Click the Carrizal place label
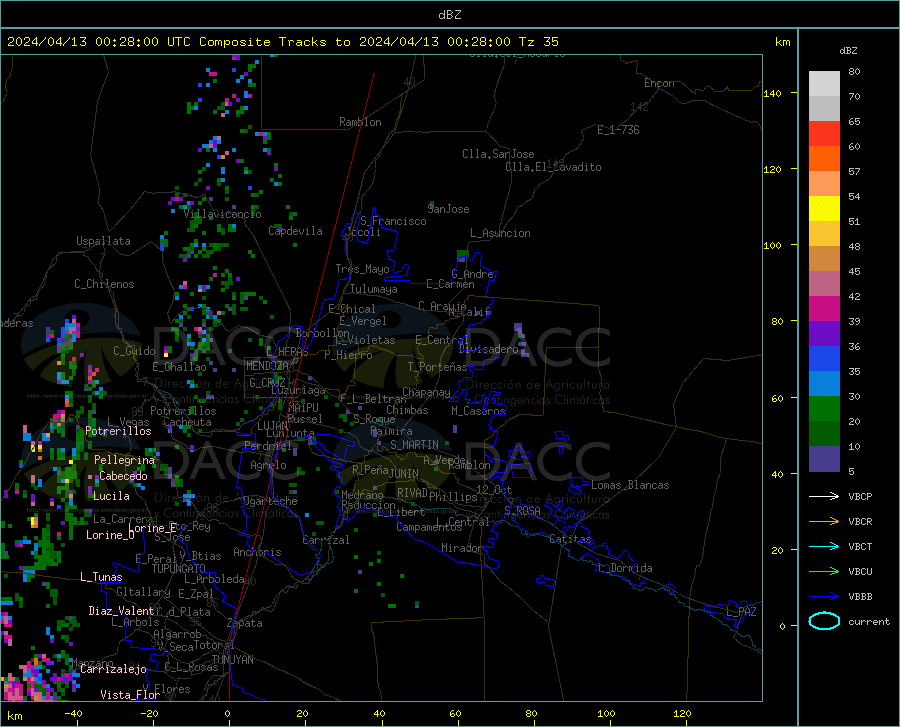This screenshot has height=727, width=900. tap(326, 540)
